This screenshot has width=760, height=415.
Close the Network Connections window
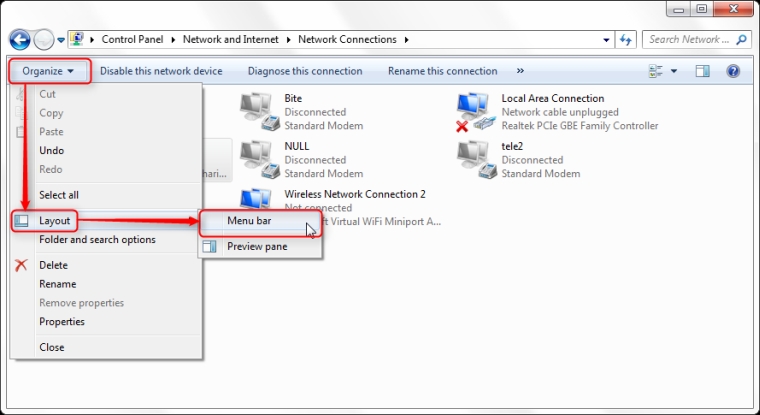[x=733, y=9]
